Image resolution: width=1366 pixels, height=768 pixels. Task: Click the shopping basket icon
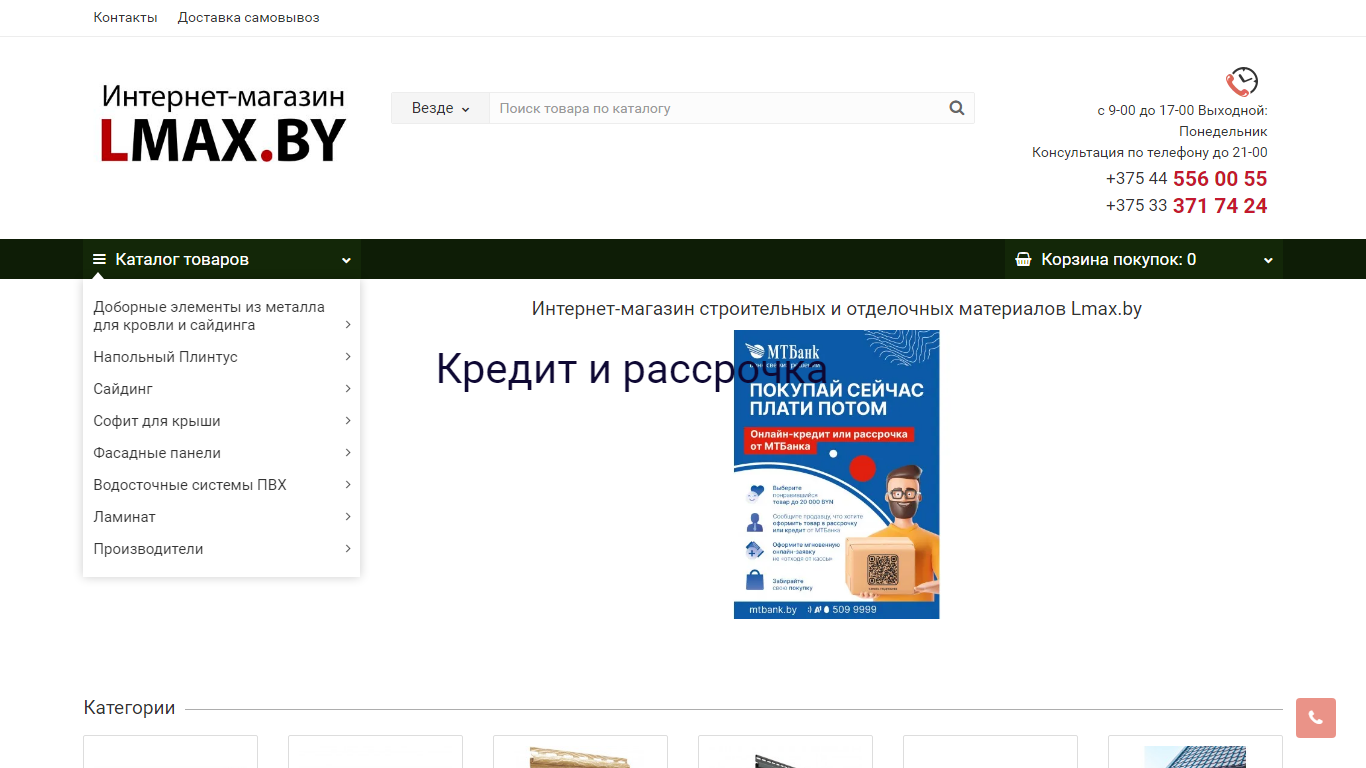coord(1023,259)
